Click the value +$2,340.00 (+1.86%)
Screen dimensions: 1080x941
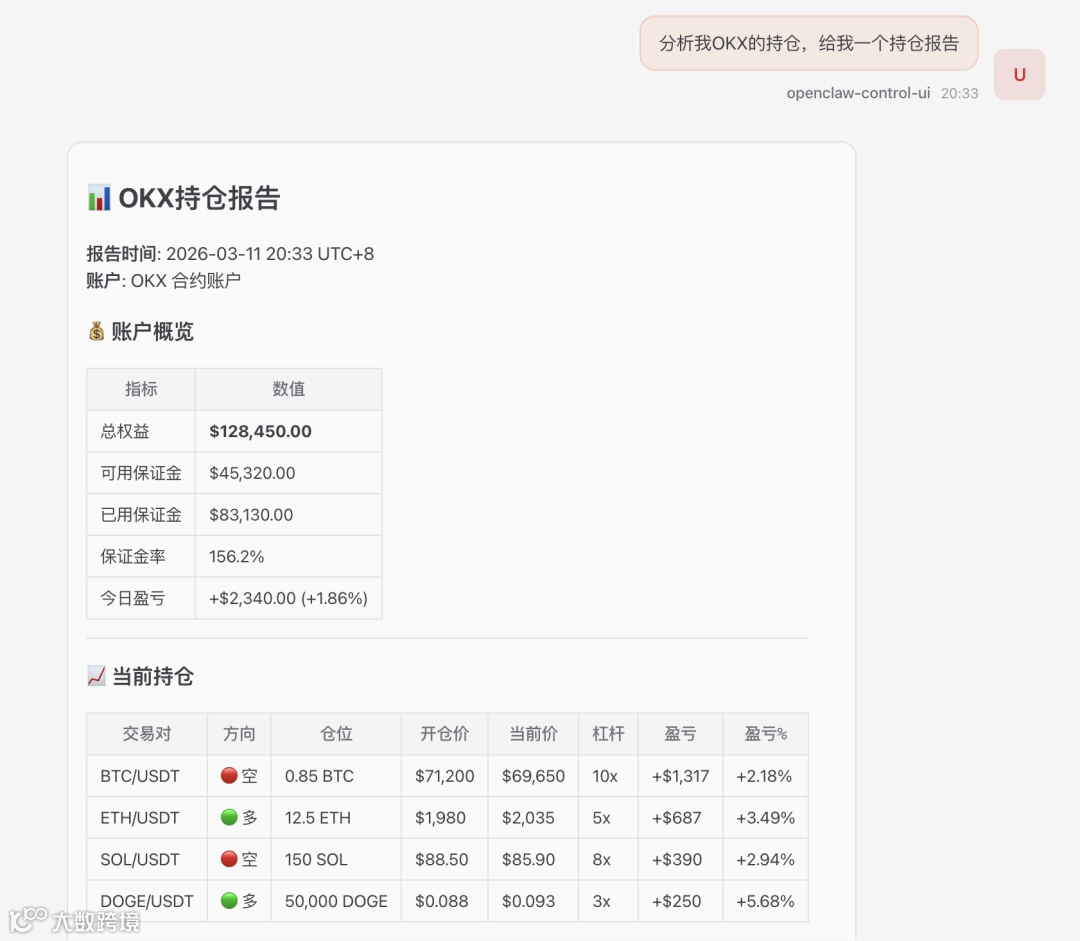pyautogui.click(x=289, y=598)
